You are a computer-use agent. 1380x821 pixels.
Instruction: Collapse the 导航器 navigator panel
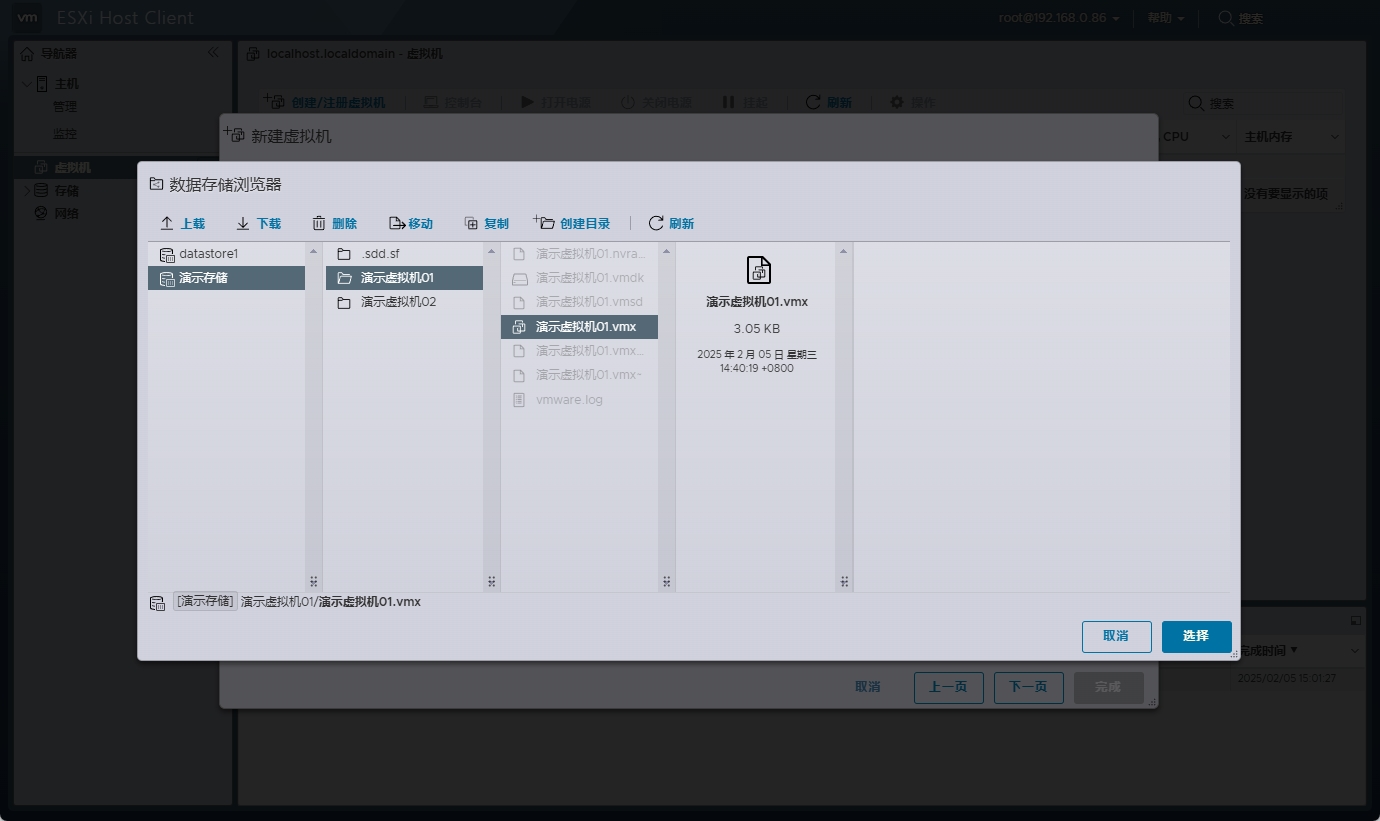coord(213,53)
